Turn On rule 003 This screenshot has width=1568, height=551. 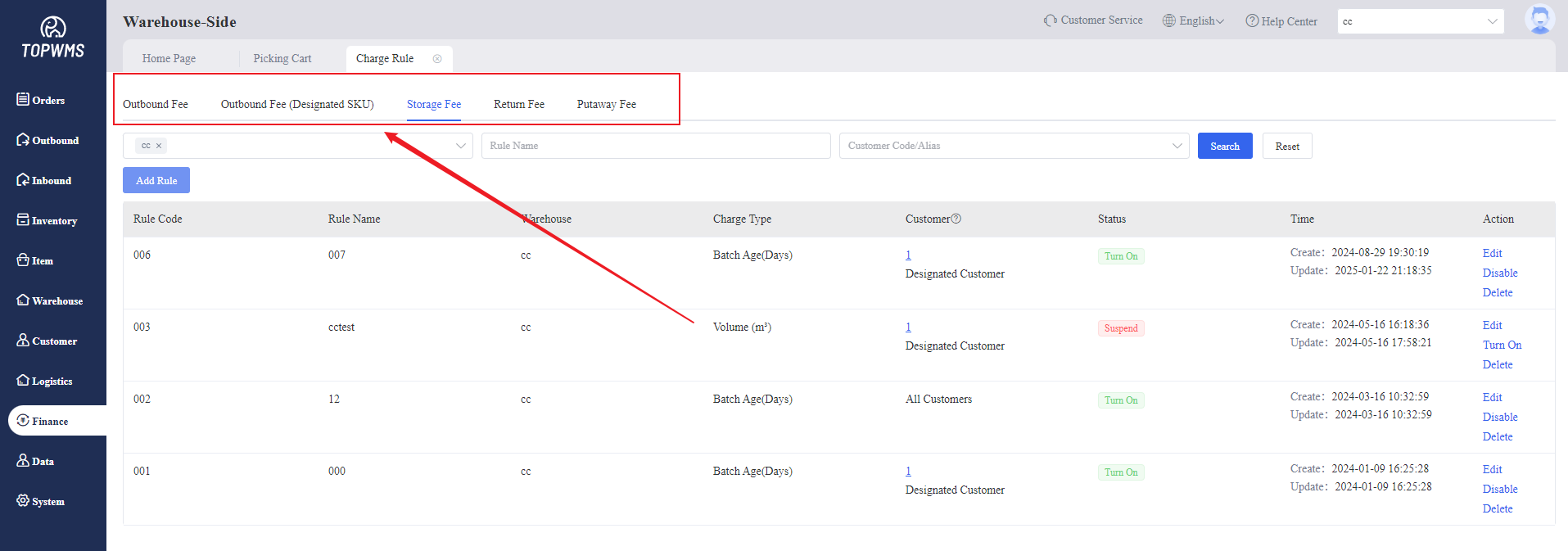(1502, 345)
